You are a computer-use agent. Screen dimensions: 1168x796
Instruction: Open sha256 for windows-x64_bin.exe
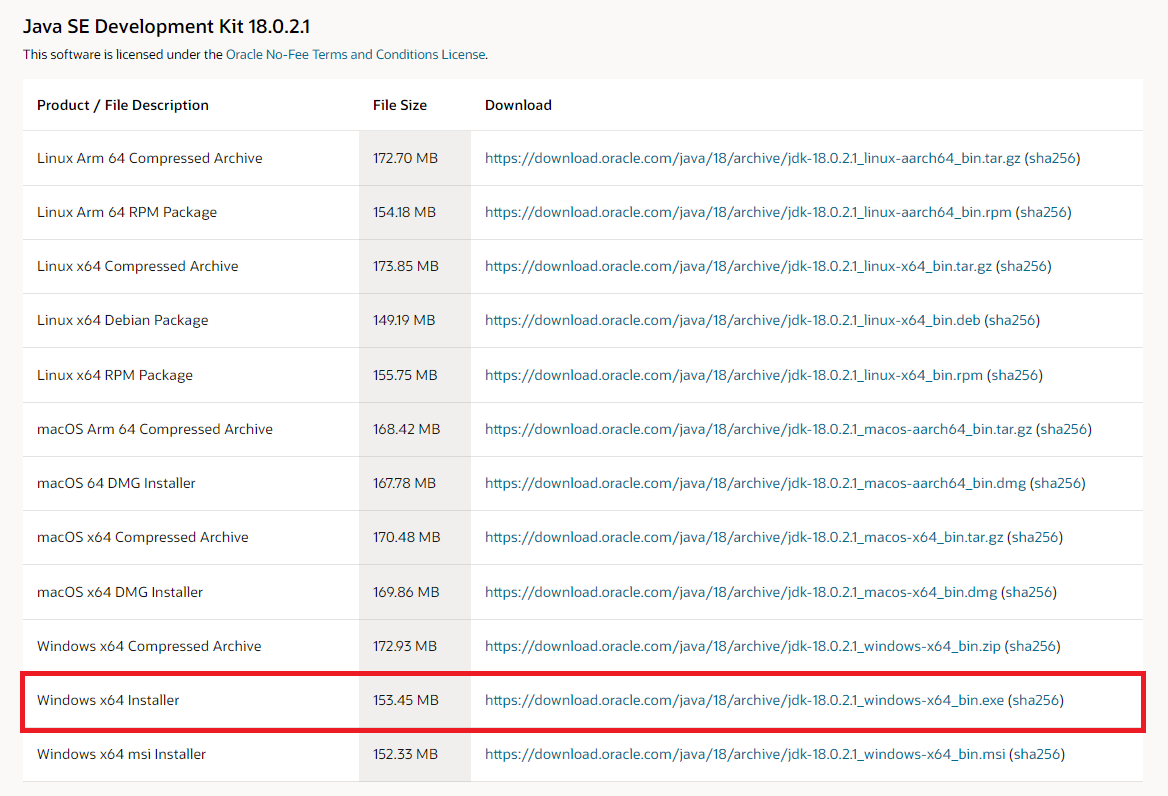click(x=1035, y=700)
